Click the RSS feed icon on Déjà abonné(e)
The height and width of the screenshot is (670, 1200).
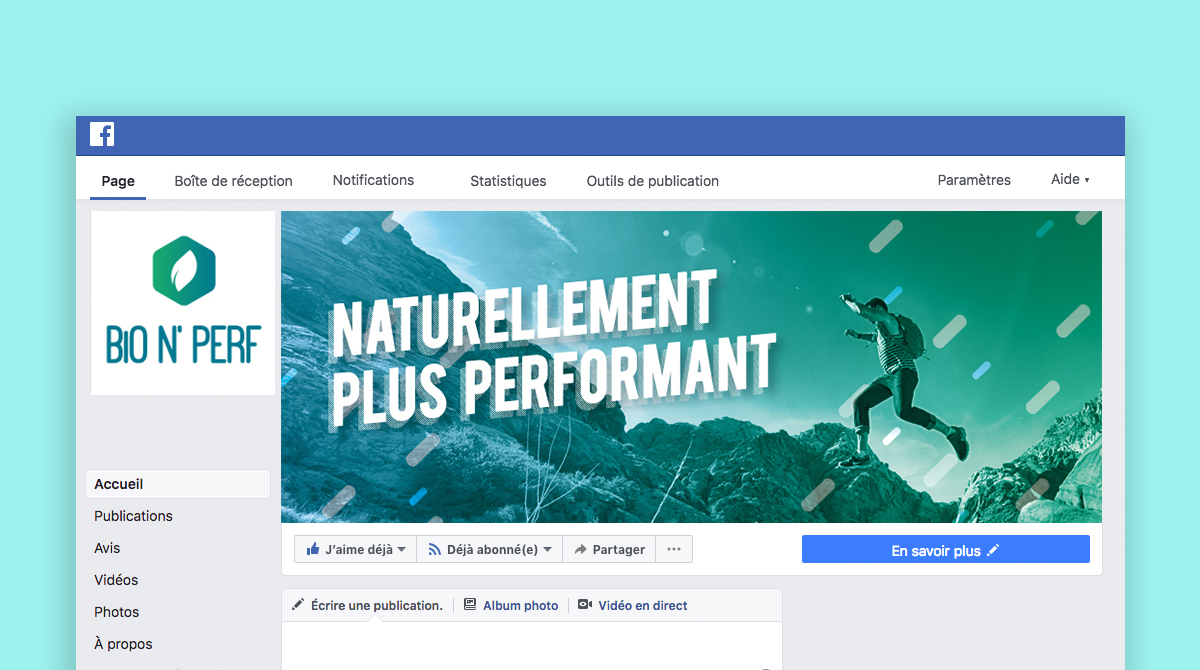[x=434, y=549]
